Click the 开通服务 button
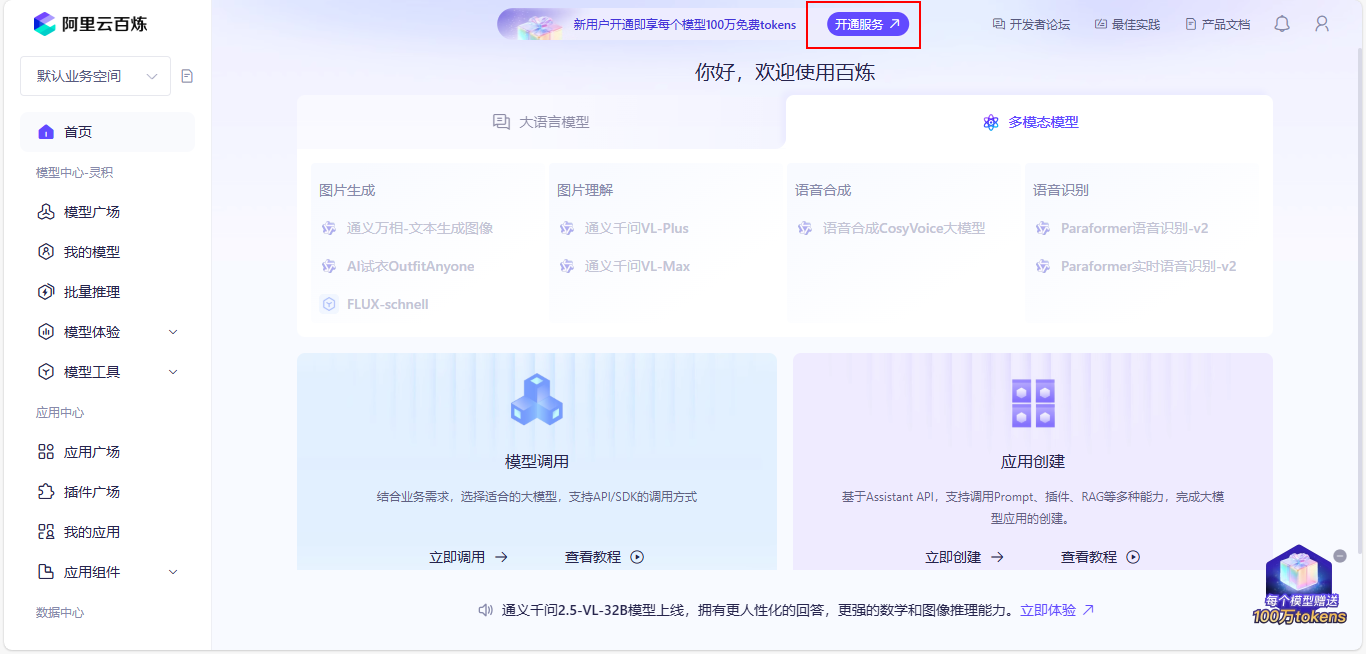Image resolution: width=1366 pixels, height=654 pixels. click(x=863, y=24)
